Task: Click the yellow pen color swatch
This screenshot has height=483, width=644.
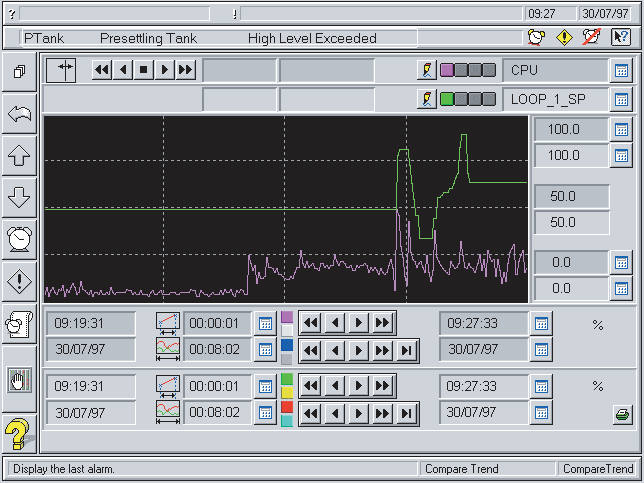Action: [287, 392]
